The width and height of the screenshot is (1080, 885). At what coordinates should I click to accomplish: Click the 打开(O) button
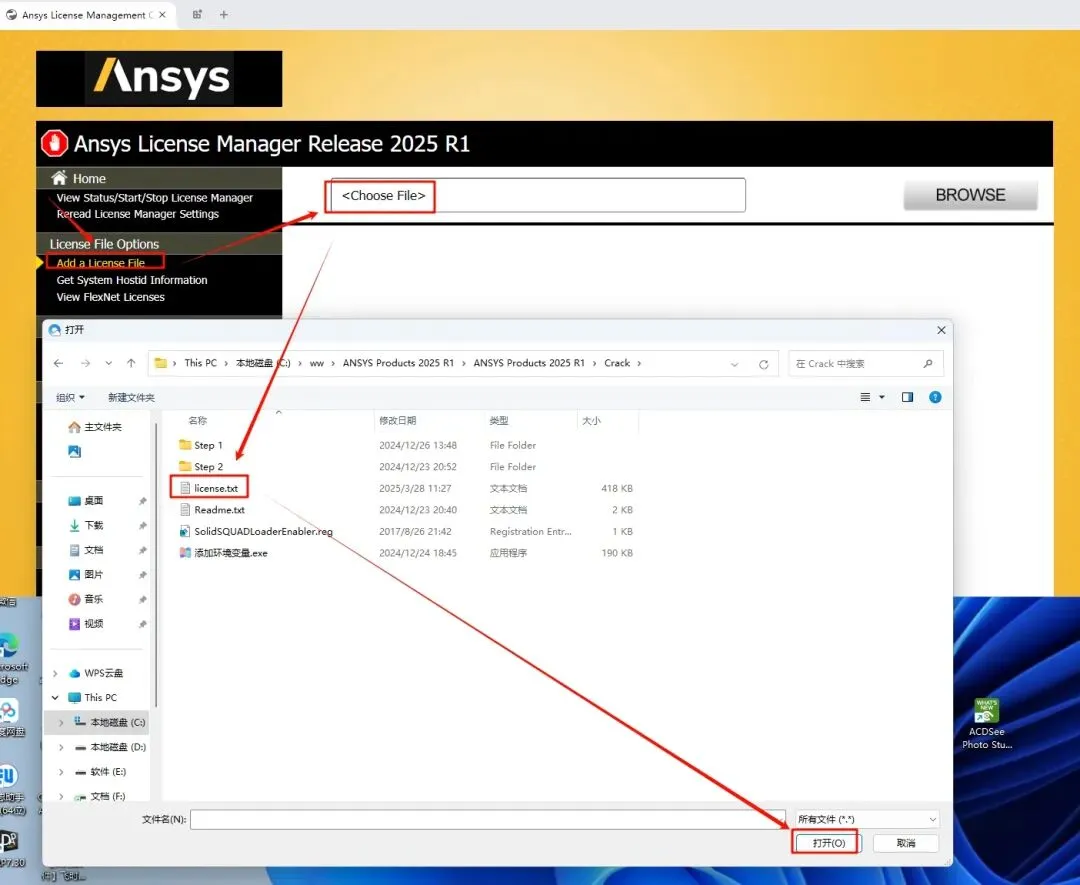tap(828, 843)
